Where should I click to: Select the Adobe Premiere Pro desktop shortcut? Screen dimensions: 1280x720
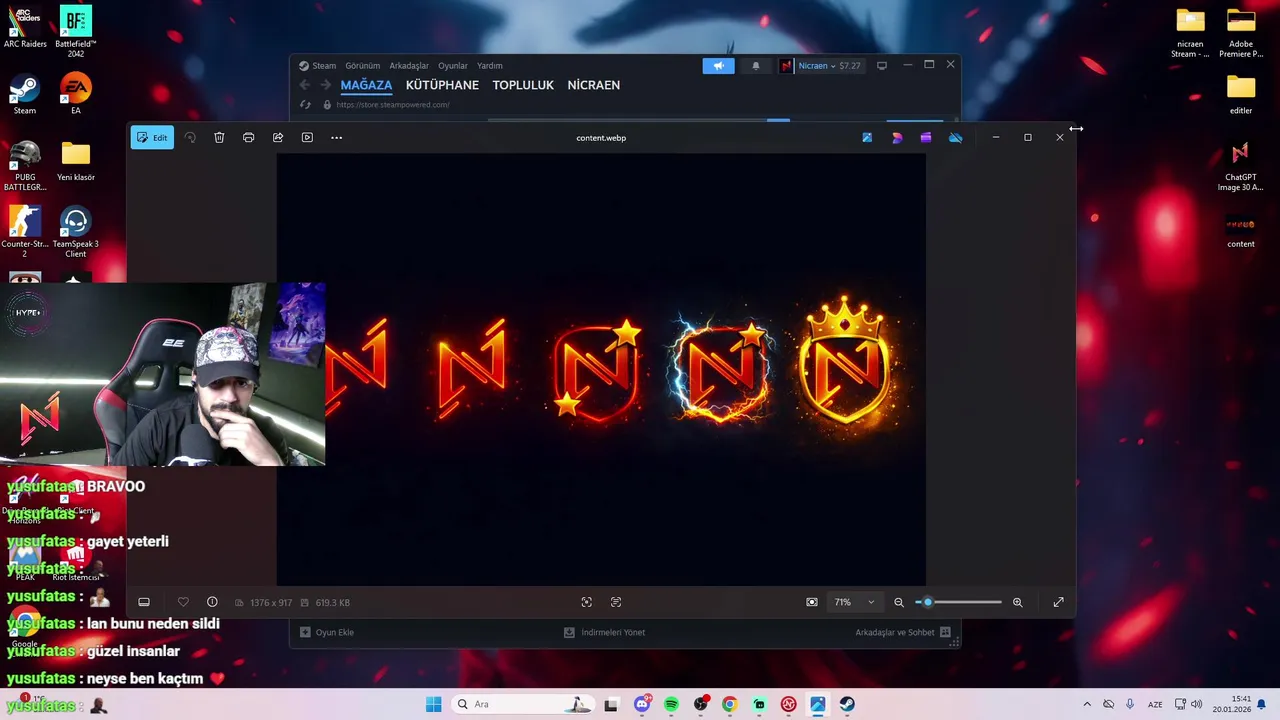pos(1241,32)
